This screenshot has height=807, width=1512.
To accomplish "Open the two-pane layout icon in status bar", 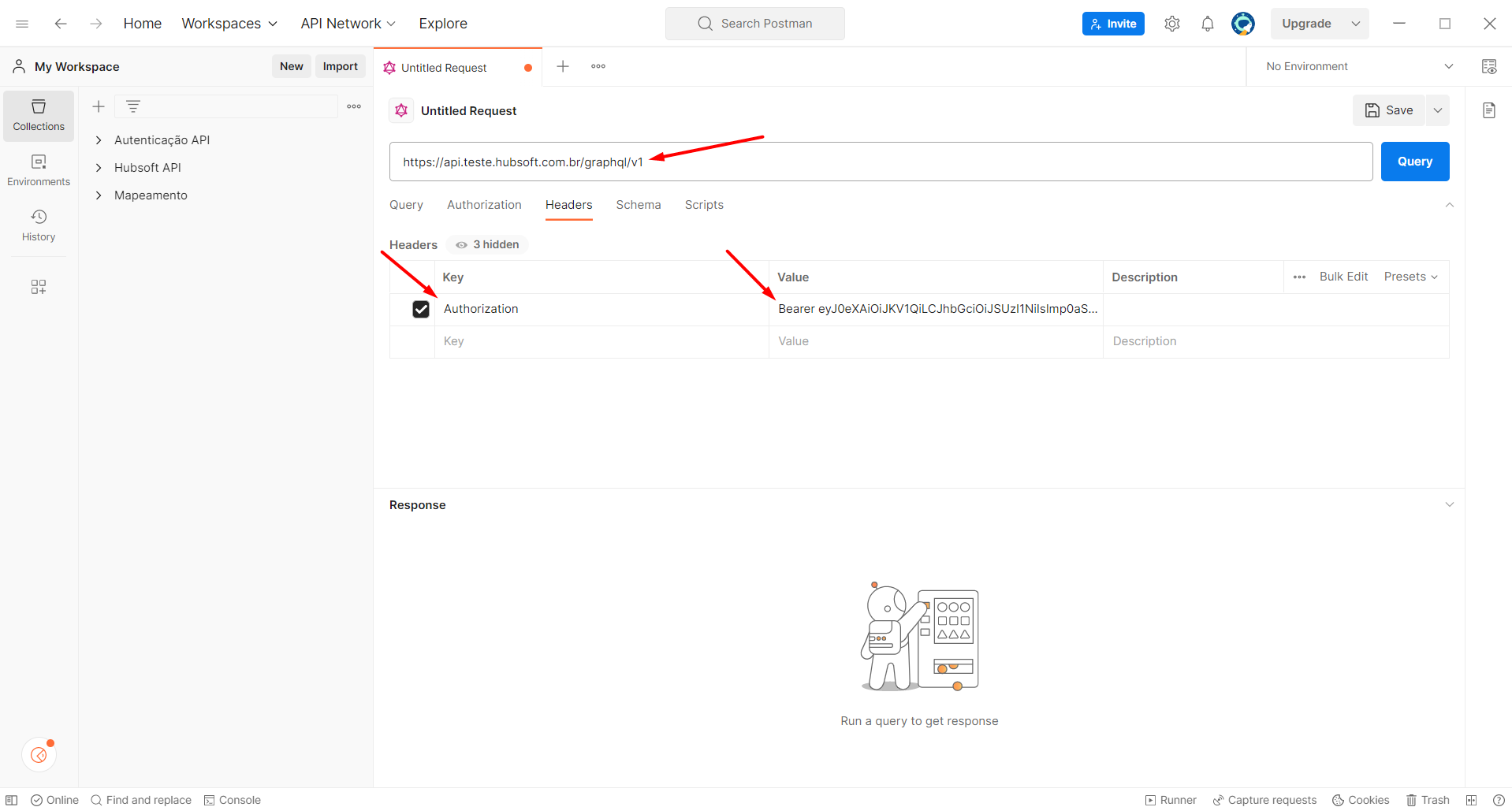I will [1471, 800].
